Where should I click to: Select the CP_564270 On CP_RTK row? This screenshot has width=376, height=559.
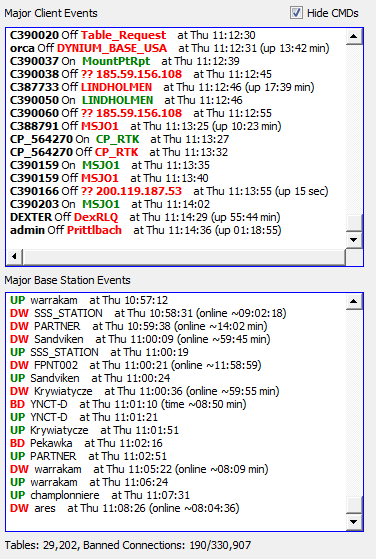[119, 139]
